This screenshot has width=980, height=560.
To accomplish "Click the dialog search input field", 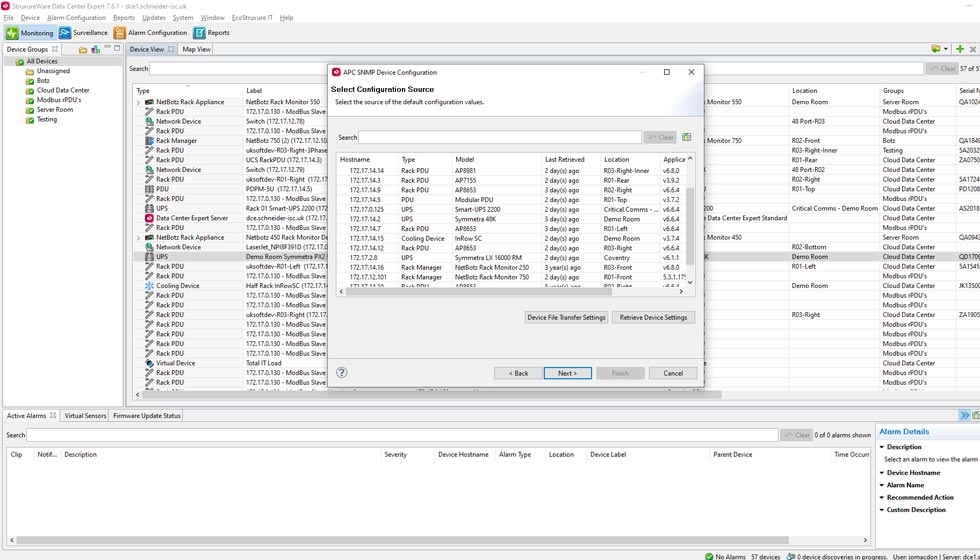I will 500,137.
